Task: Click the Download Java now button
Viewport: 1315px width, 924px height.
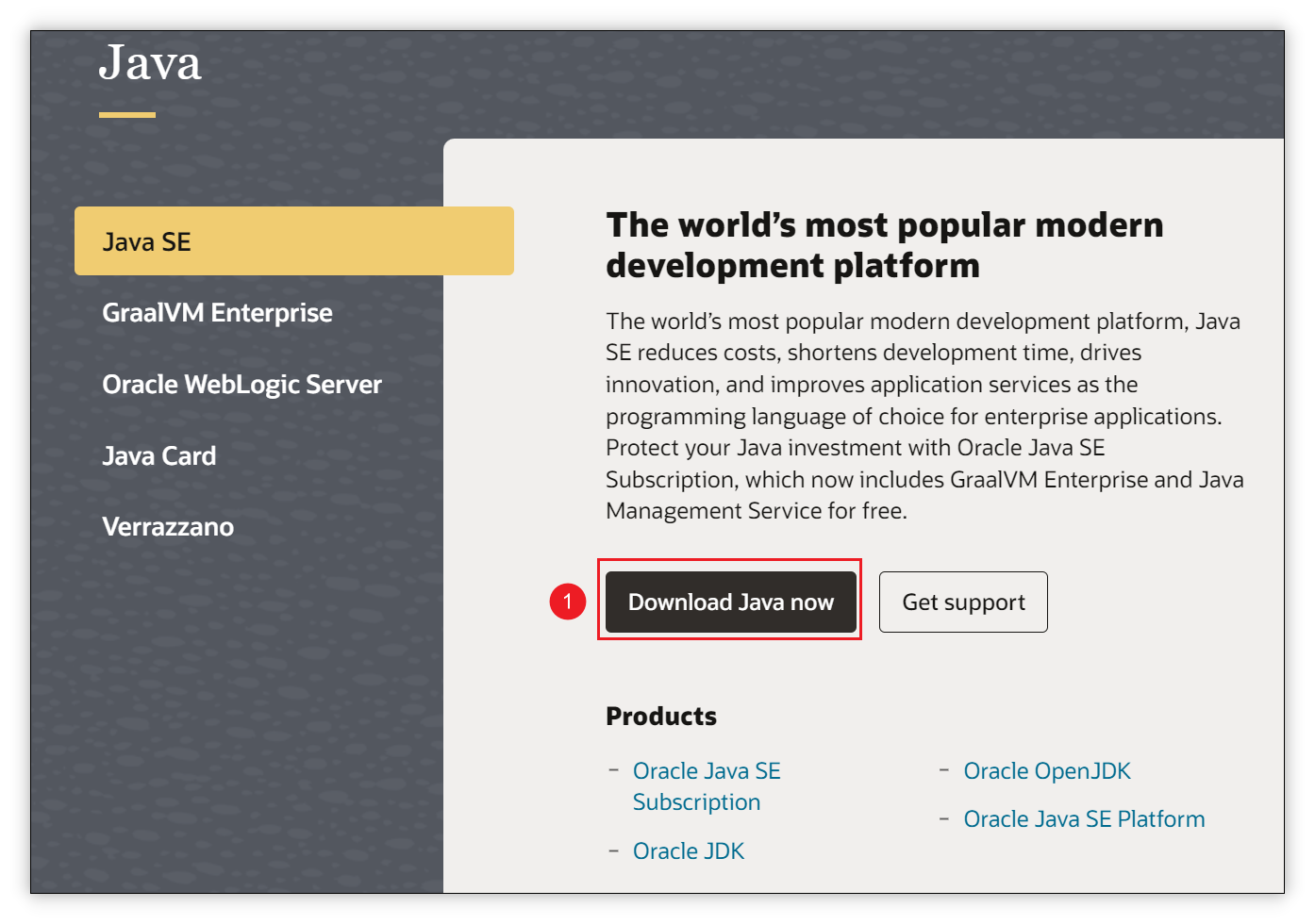Action: click(731, 602)
